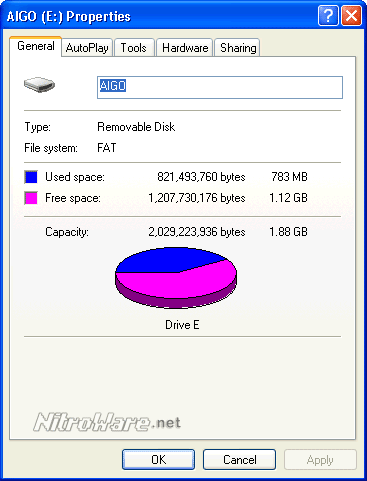Select the General tab
Image resolution: width=367 pixels, height=481 pixels.
tap(36, 46)
